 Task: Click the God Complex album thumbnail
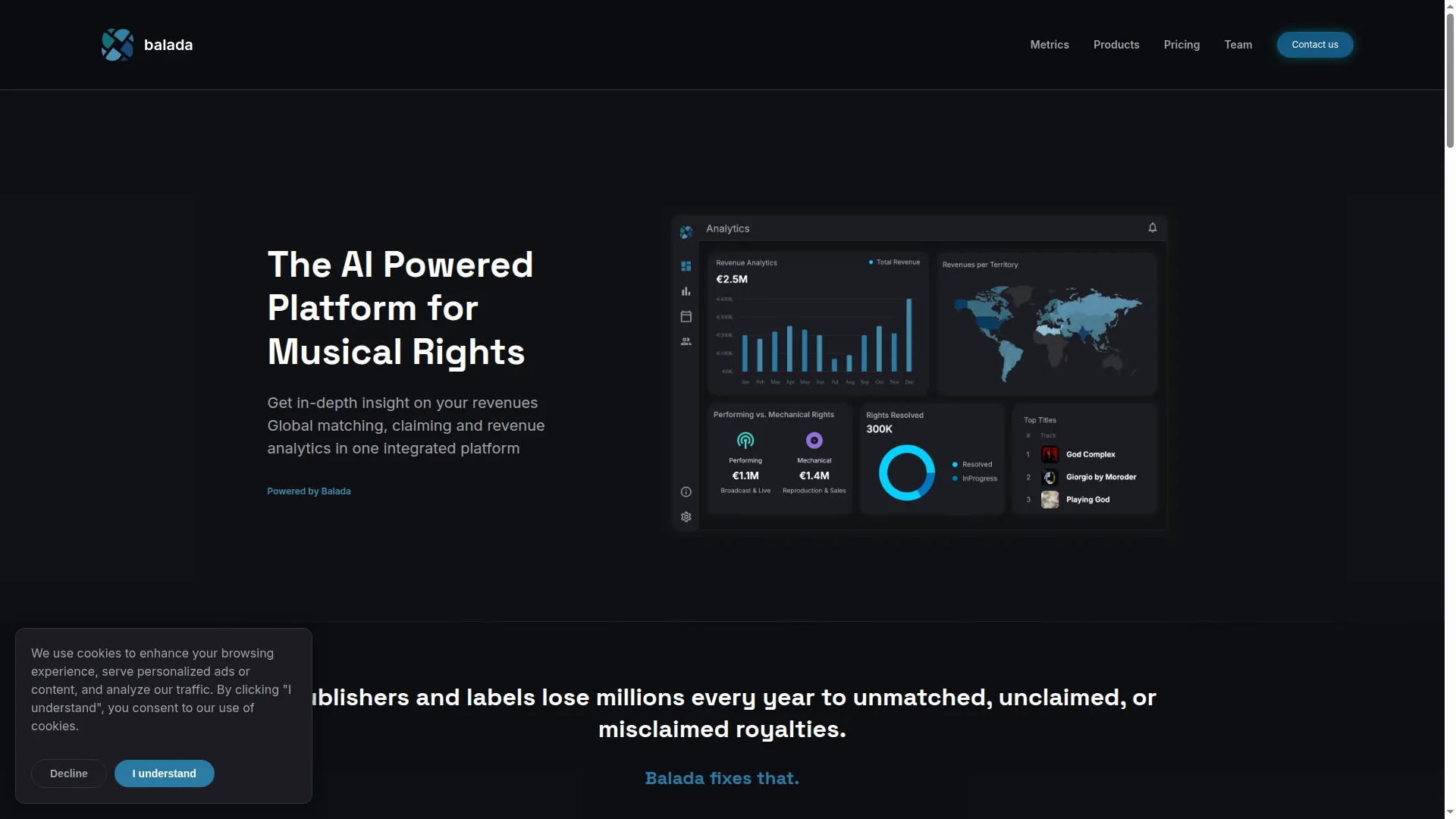1050,454
